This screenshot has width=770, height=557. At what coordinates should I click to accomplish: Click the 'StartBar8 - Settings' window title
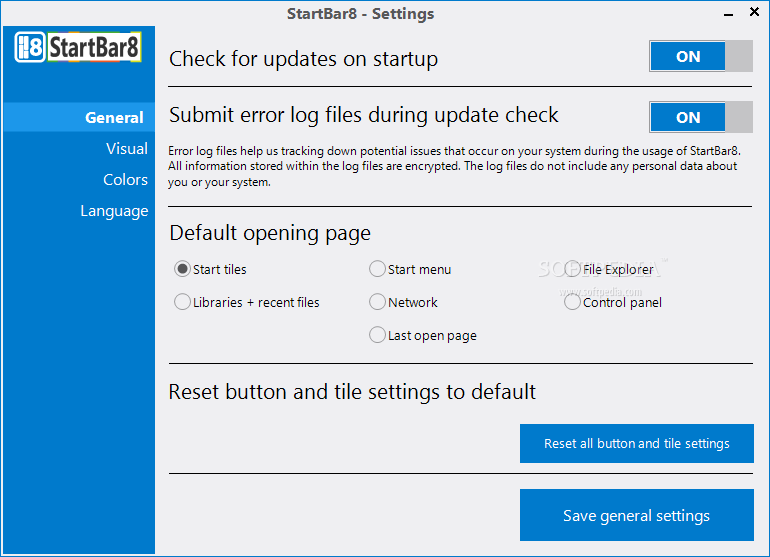coord(360,14)
